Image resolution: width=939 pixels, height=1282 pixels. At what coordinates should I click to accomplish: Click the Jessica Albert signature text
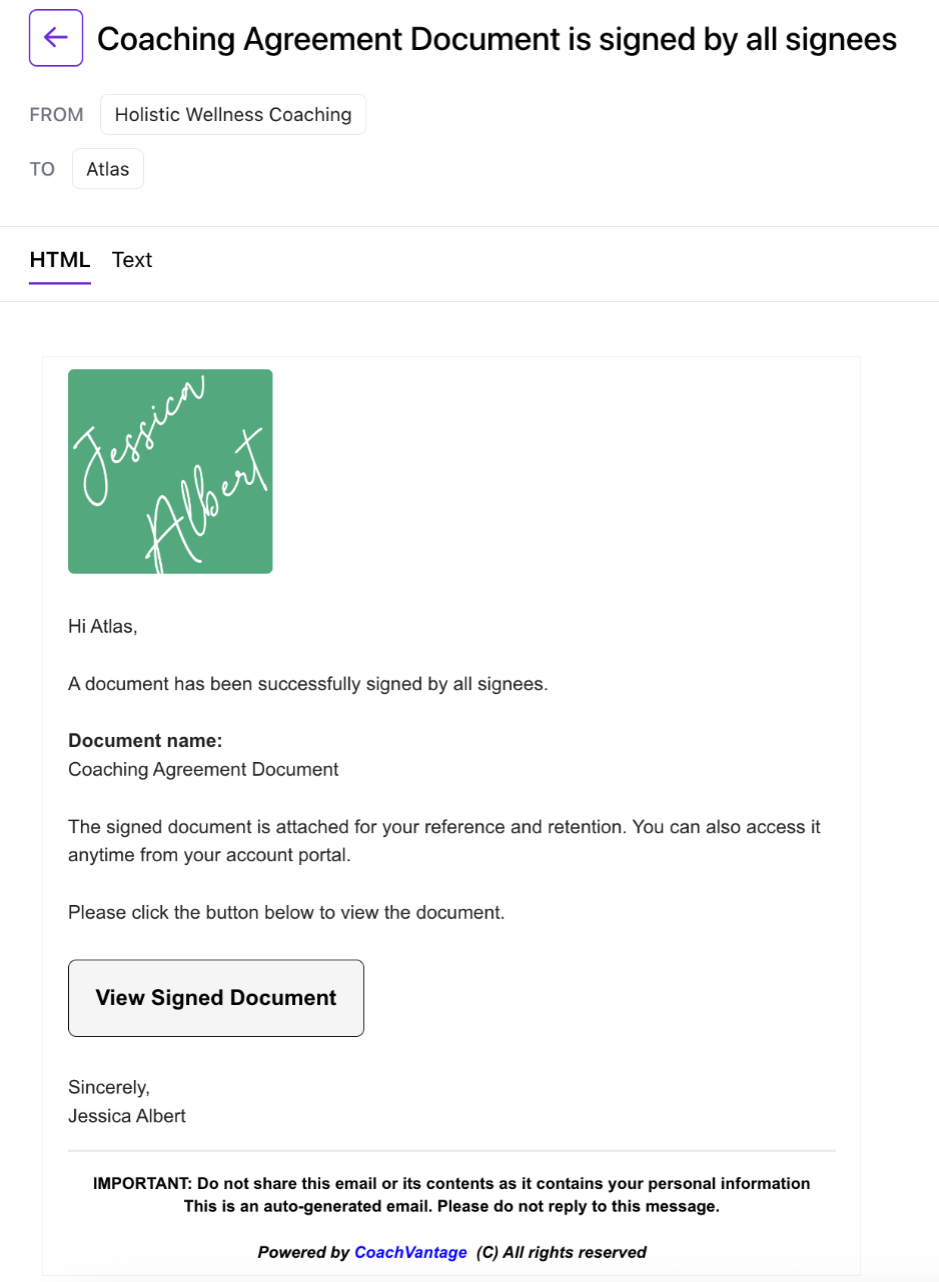[127, 1116]
